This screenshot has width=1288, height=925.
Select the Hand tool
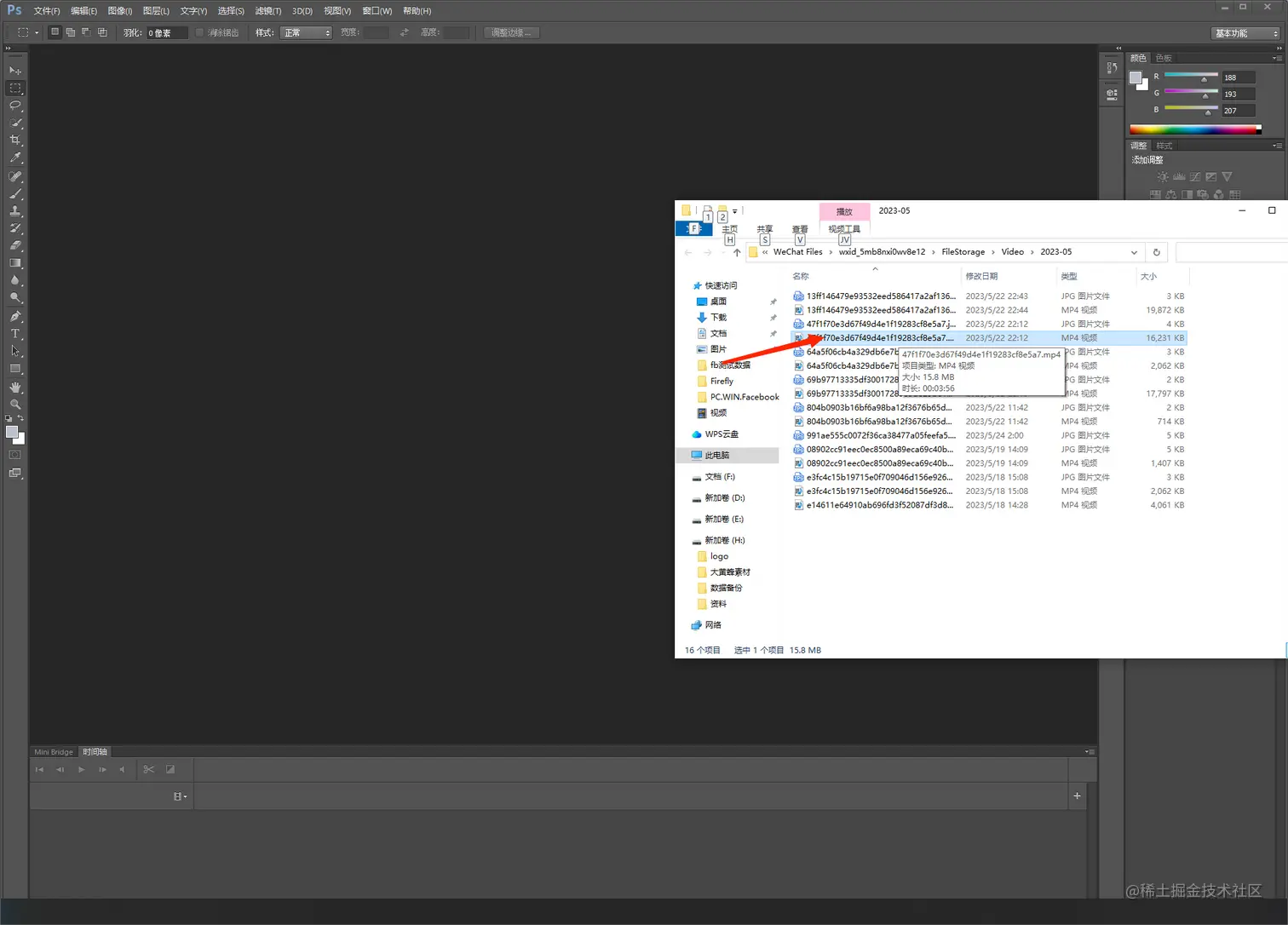(15, 388)
